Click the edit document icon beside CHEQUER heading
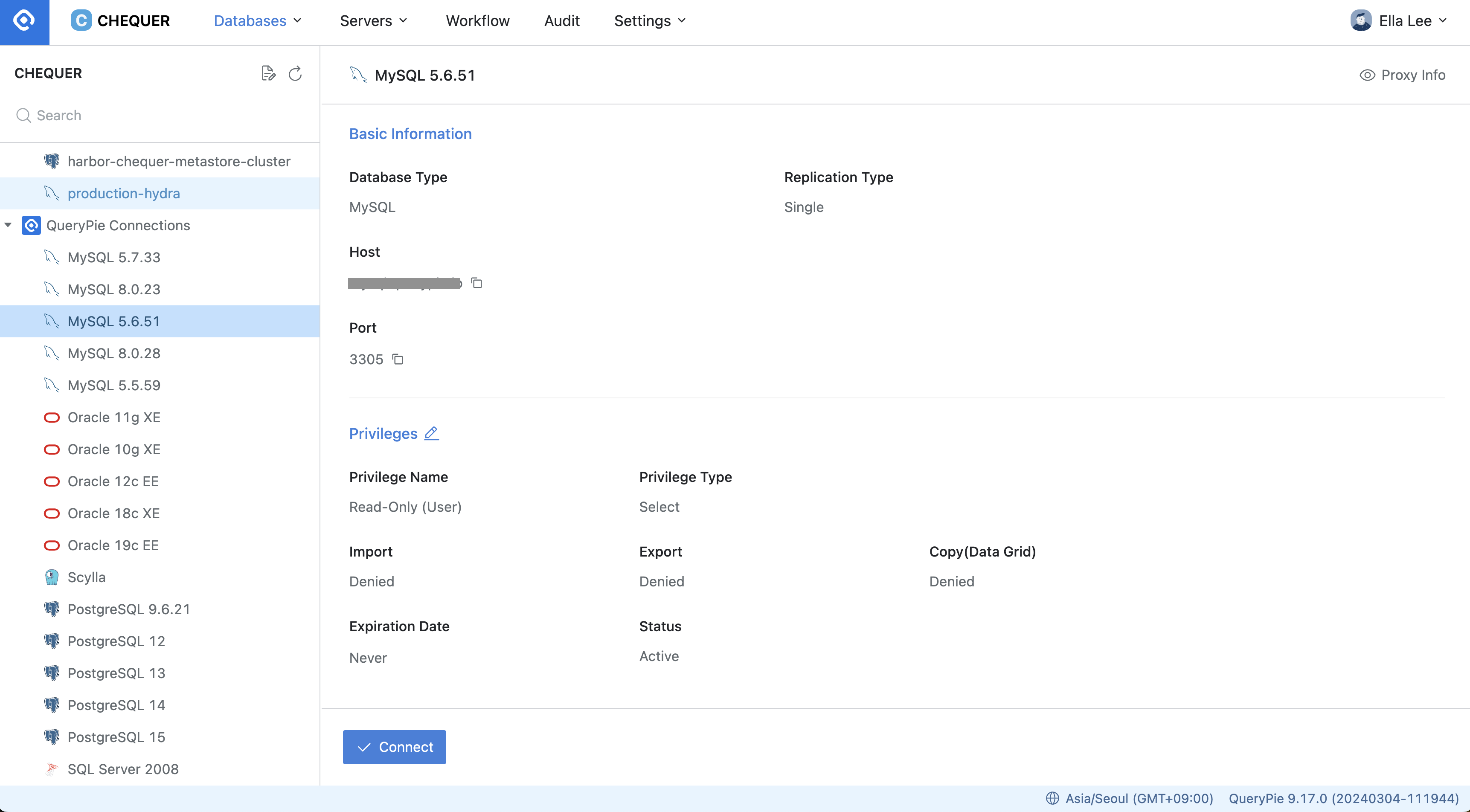This screenshot has height=812, width=1470. [x=268, y=73]
